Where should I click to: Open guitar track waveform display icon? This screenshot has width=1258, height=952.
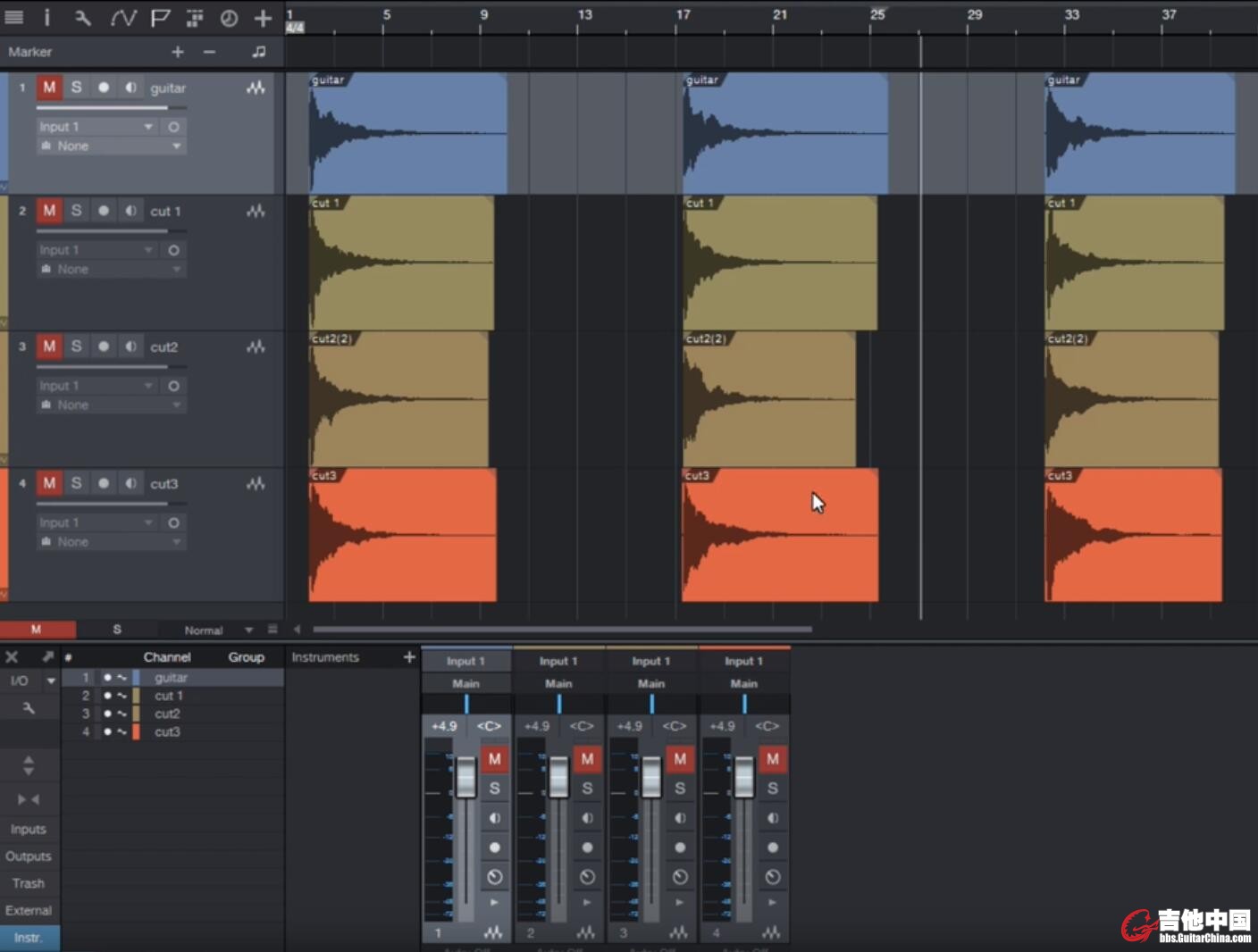click(256, 88)
